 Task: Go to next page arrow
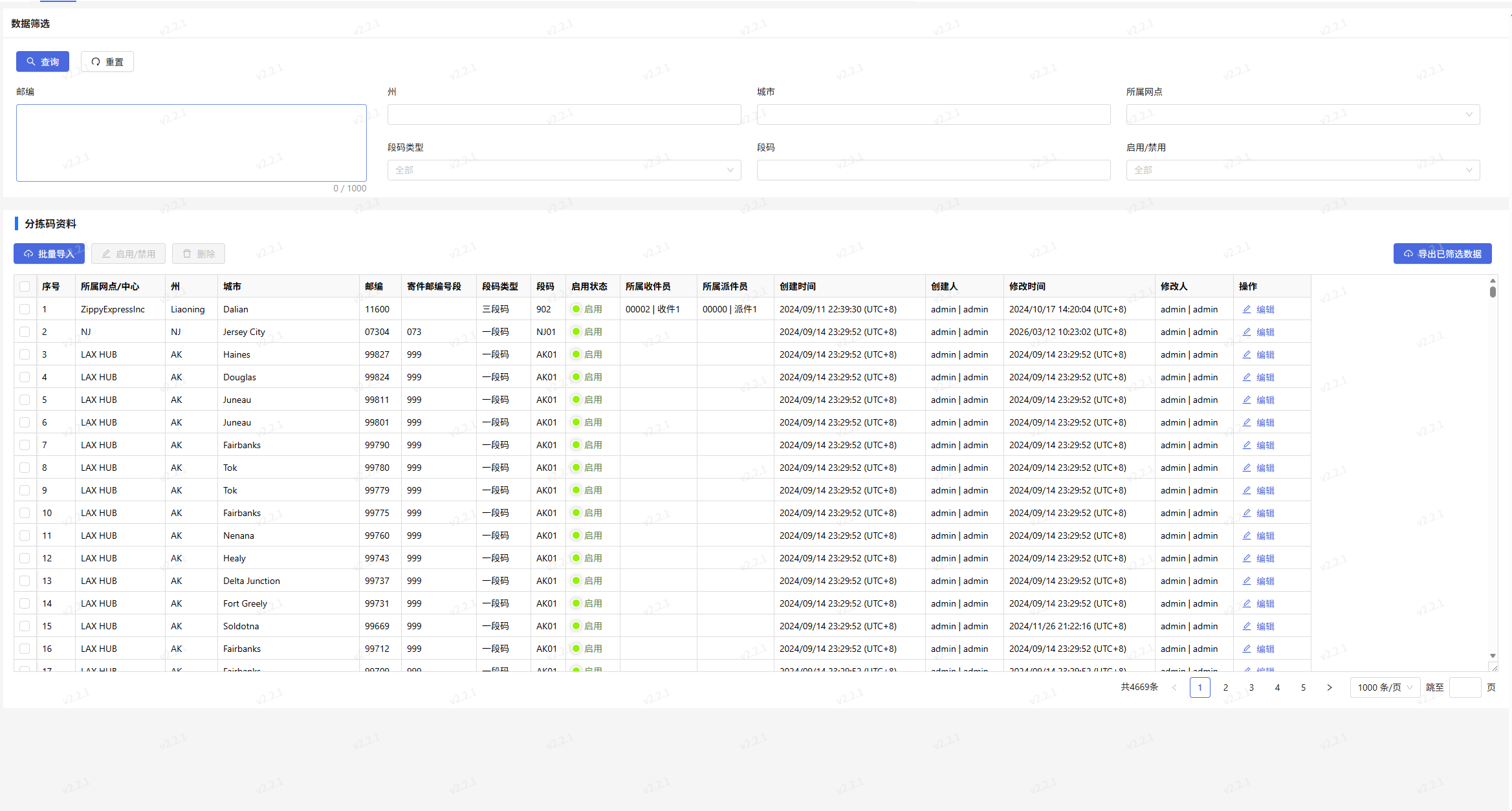pyautogui.click(x=1329, y=687)
